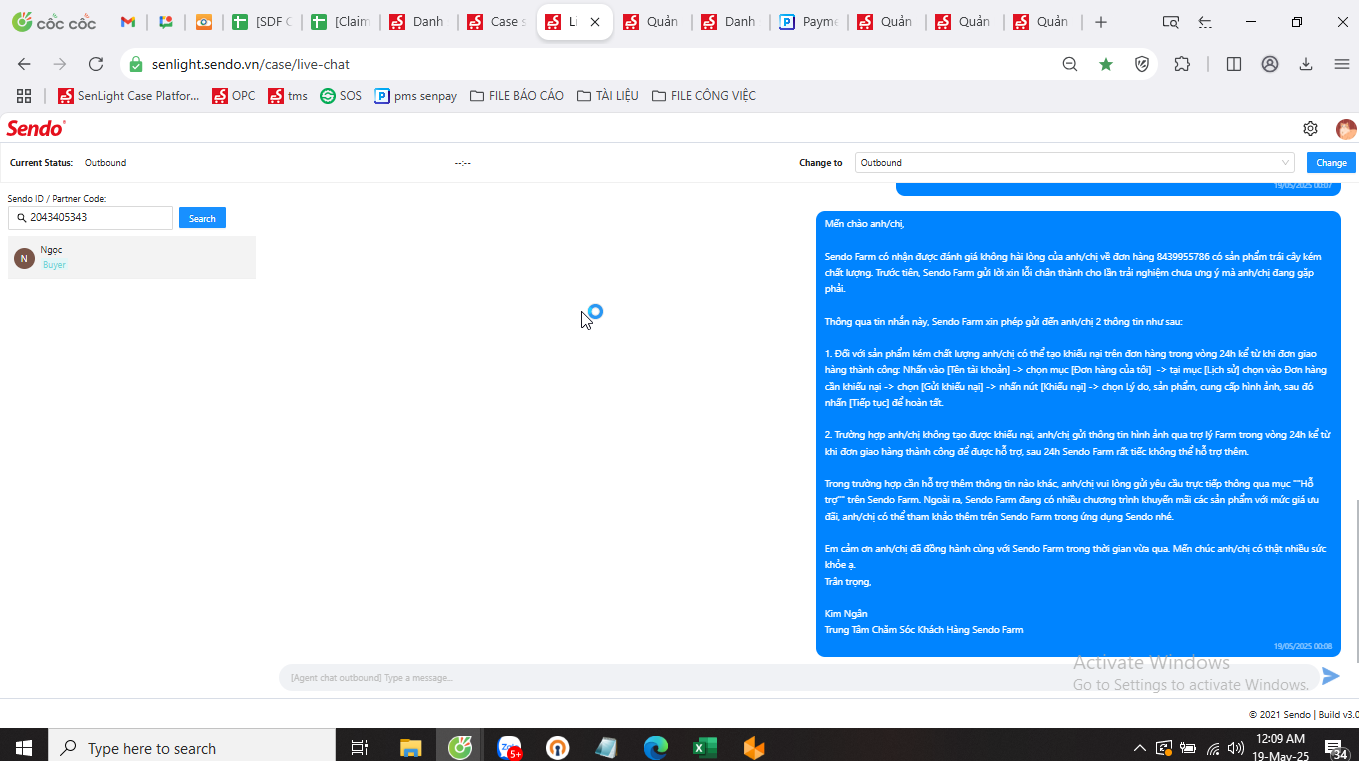Open Zalo from the taskbar
The height and width of the screenshot is (761, 1359).
[x=509, y=746]
